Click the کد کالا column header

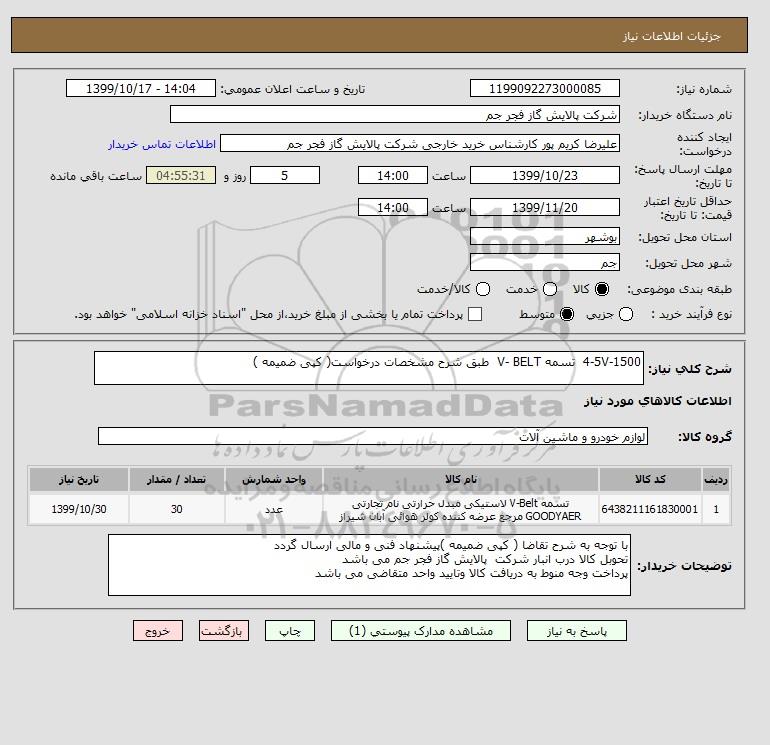click(x=650, y=479)
